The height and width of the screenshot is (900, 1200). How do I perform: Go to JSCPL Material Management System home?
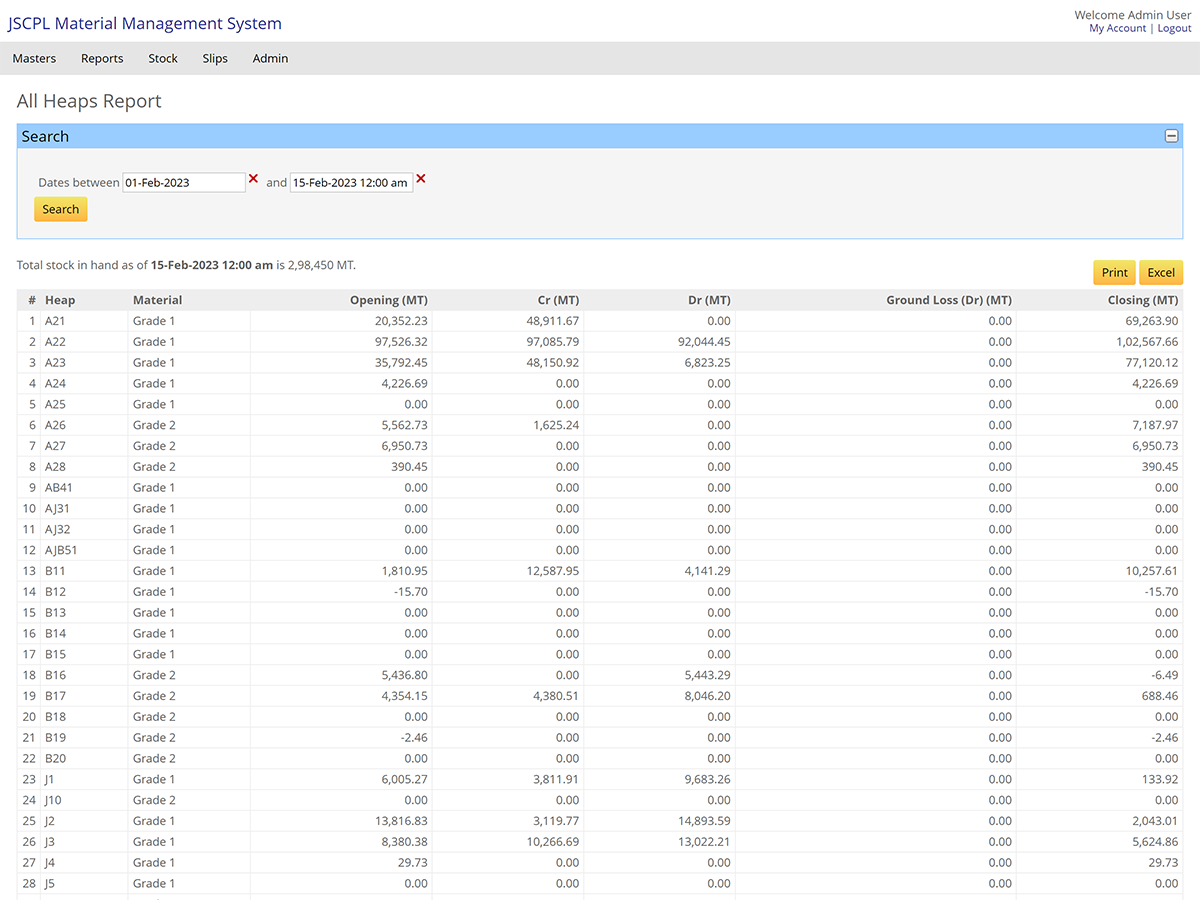(144, 23)
